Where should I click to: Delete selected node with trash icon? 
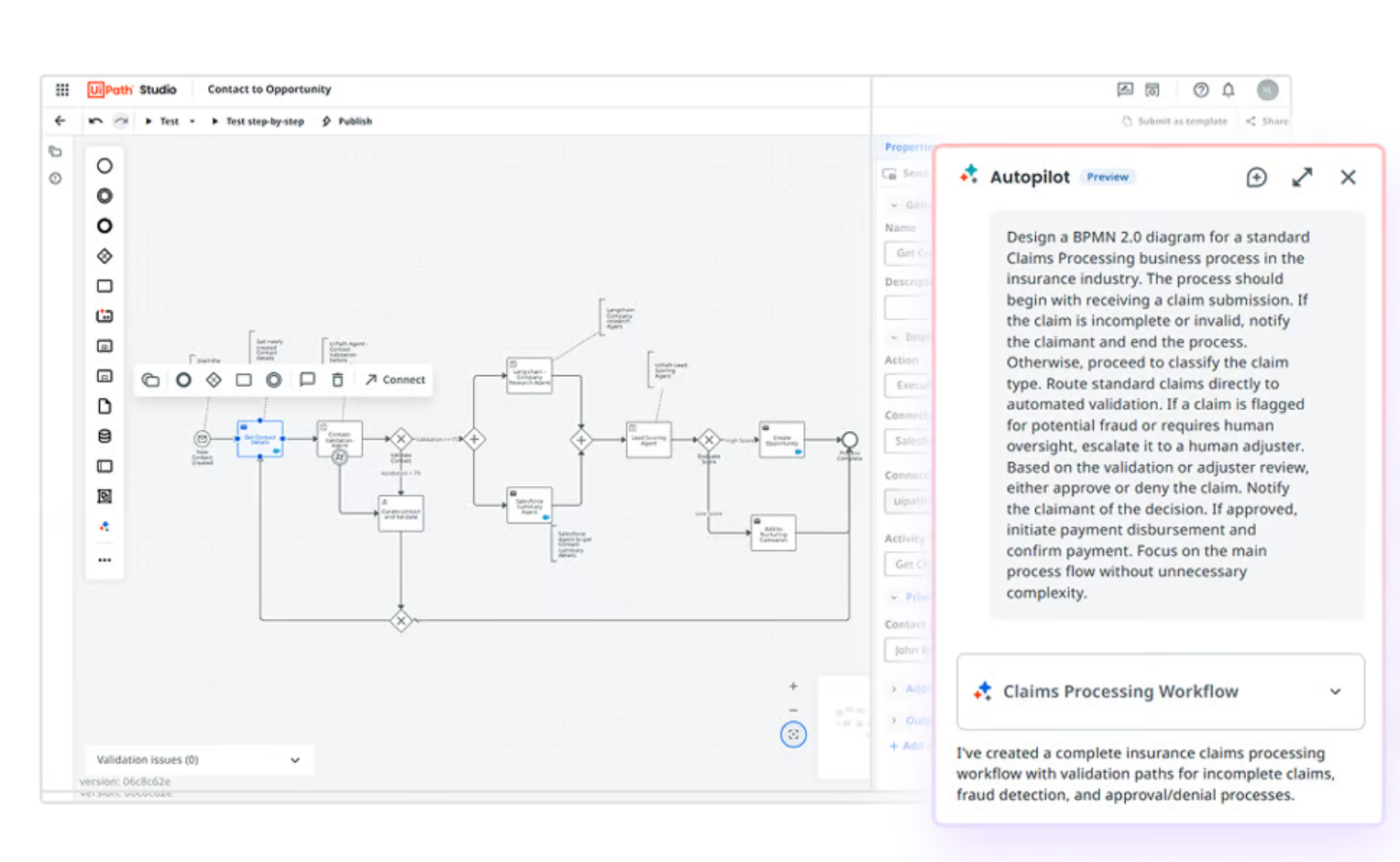click(337, 380)
